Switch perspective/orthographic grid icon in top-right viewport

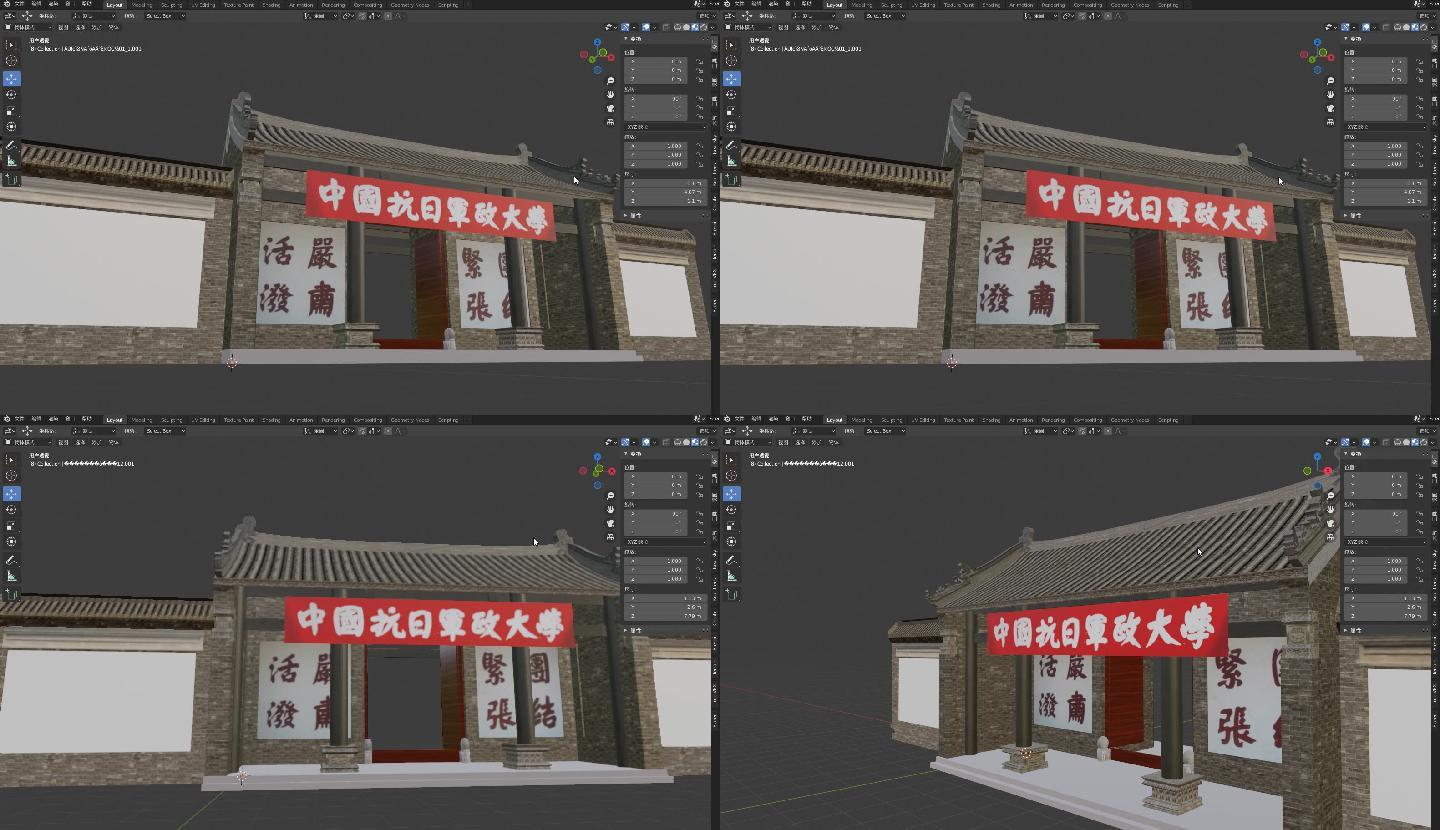click(1330, 122)
